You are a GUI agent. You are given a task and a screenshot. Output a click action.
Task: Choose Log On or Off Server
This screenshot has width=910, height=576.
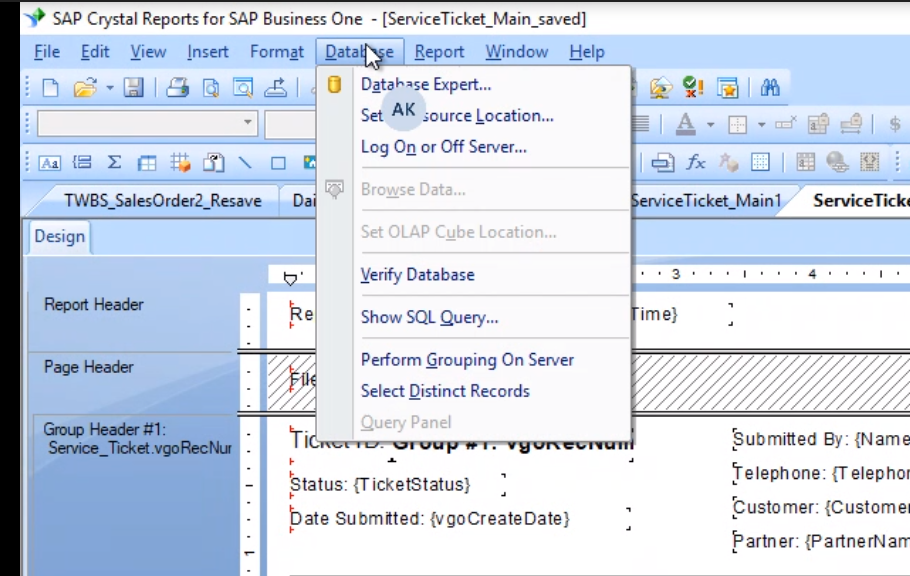[444, 147]
